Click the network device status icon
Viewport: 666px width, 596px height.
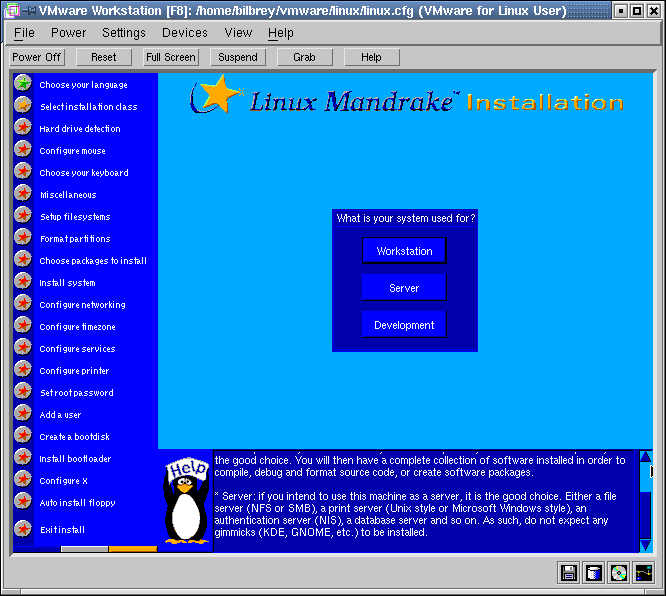(x=644, y=573)
